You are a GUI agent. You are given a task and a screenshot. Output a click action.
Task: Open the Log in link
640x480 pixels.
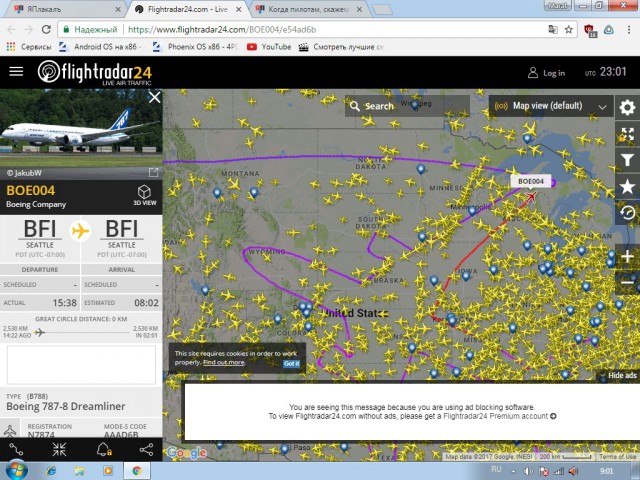tap(547, 73)
